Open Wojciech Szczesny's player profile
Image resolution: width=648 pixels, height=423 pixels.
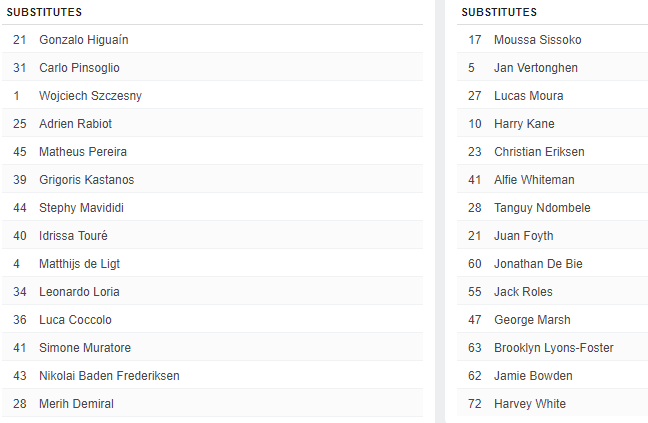click(x=90, y=96)
